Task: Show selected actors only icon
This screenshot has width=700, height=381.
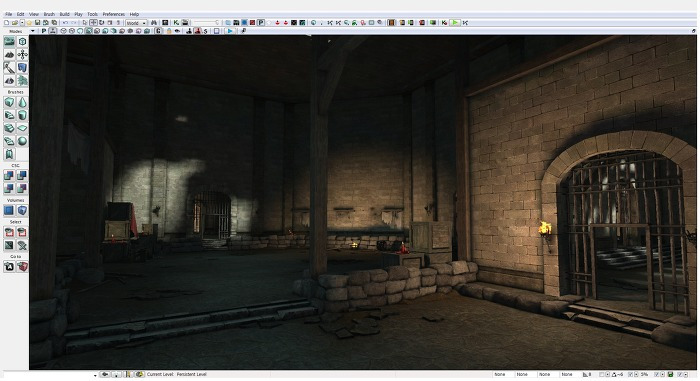Action: [x=9, y=232]
